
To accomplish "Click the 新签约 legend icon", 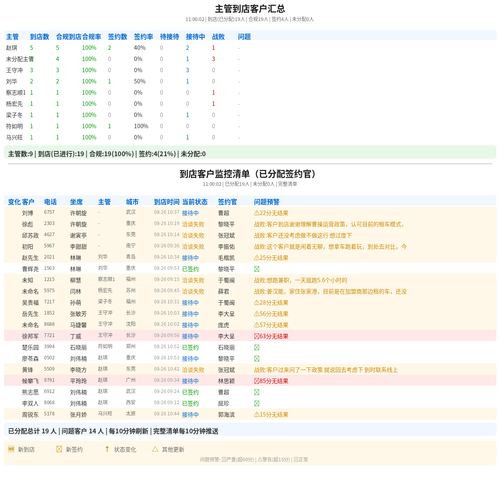I will pyautogui.click(x=59, y=449).
